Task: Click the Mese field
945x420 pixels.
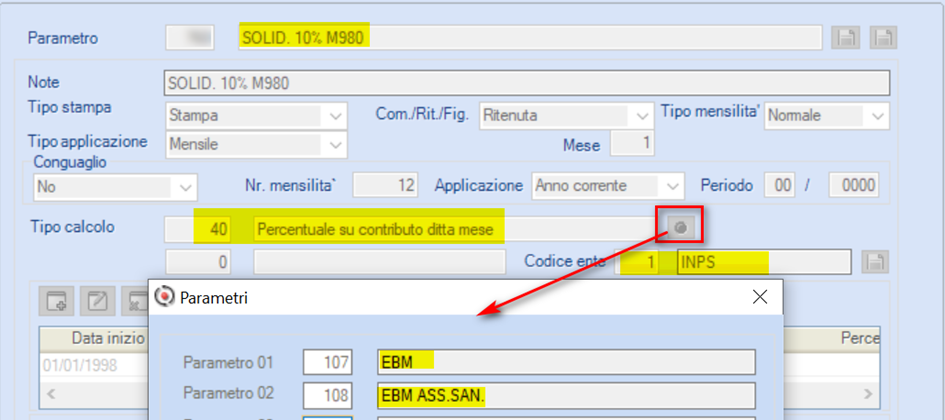Action: [x=632, y=145]
